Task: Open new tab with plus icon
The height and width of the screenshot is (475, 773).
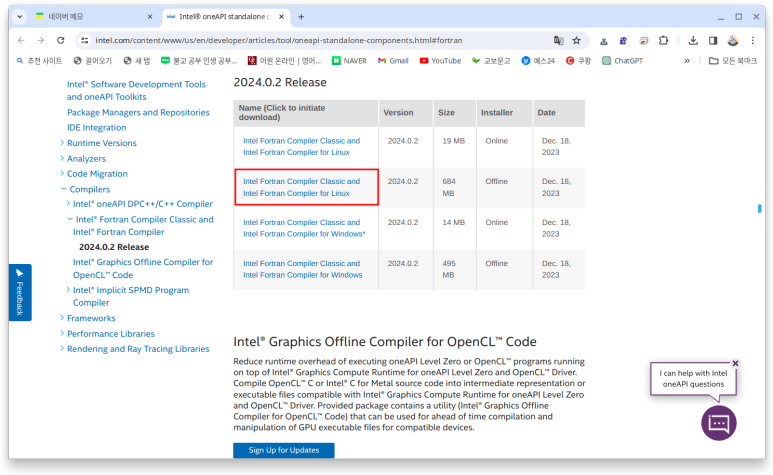Action: click(301, 17)
